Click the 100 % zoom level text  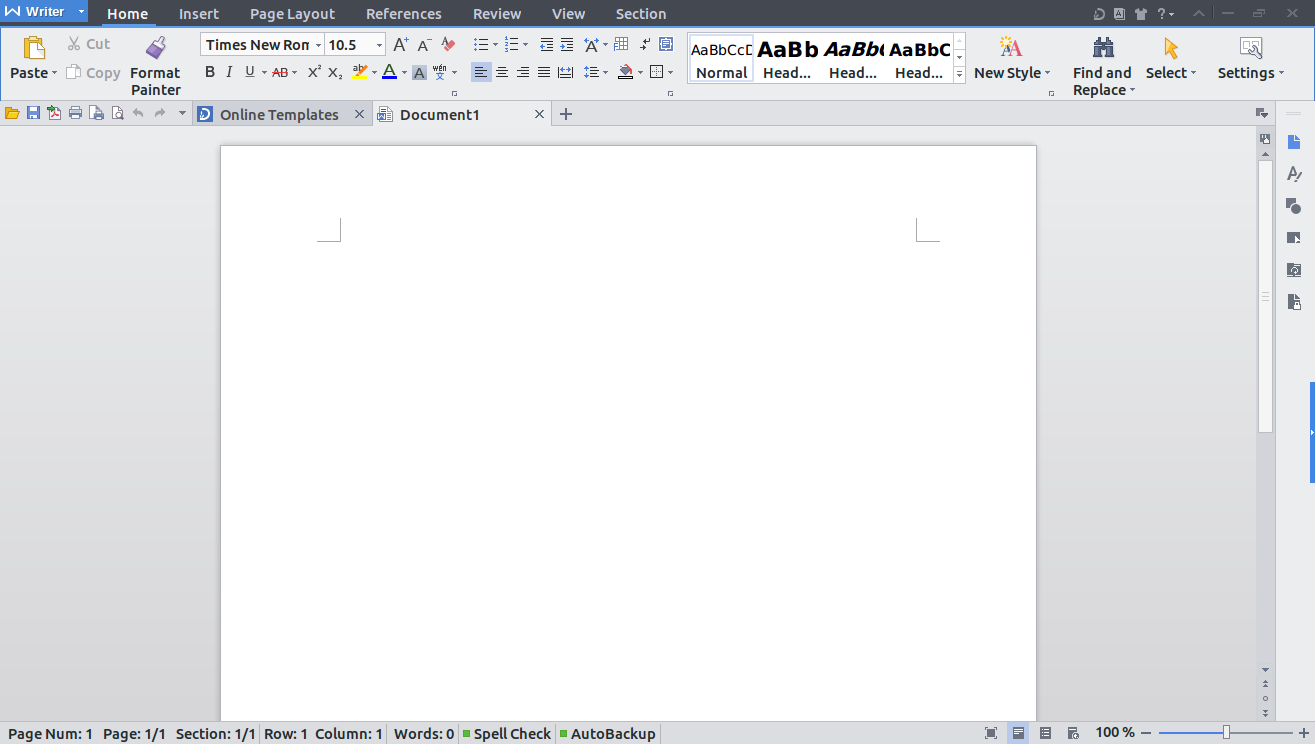tap(1115, 733)
